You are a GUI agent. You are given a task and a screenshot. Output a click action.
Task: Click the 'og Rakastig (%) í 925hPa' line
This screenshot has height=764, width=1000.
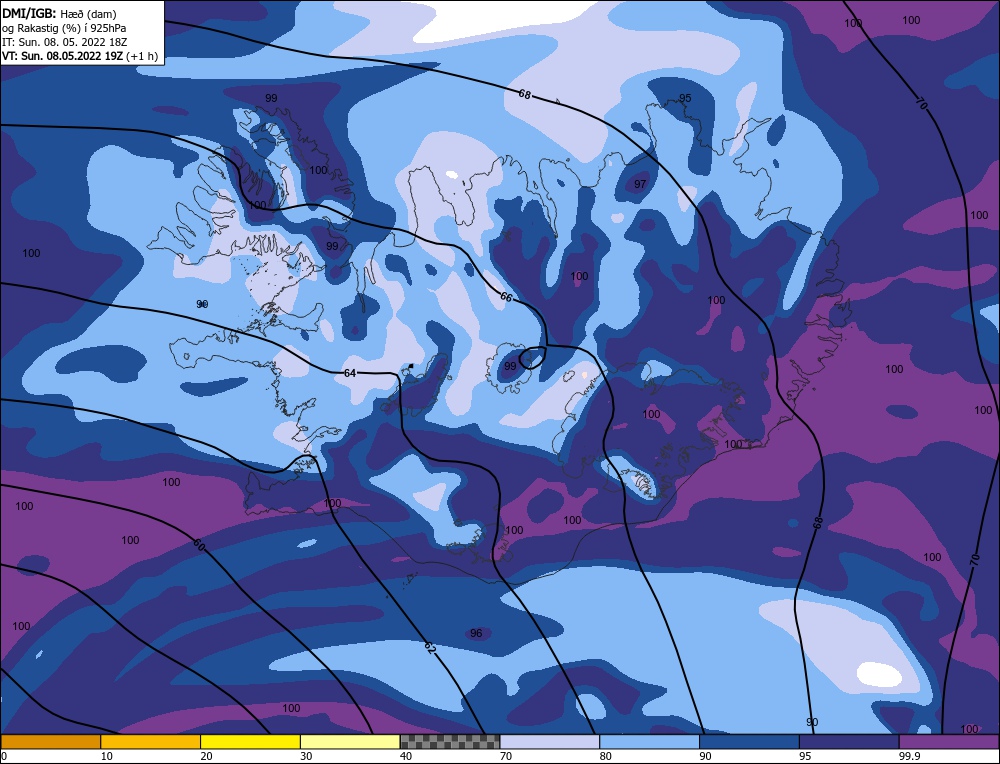click(x=64, y=28)
